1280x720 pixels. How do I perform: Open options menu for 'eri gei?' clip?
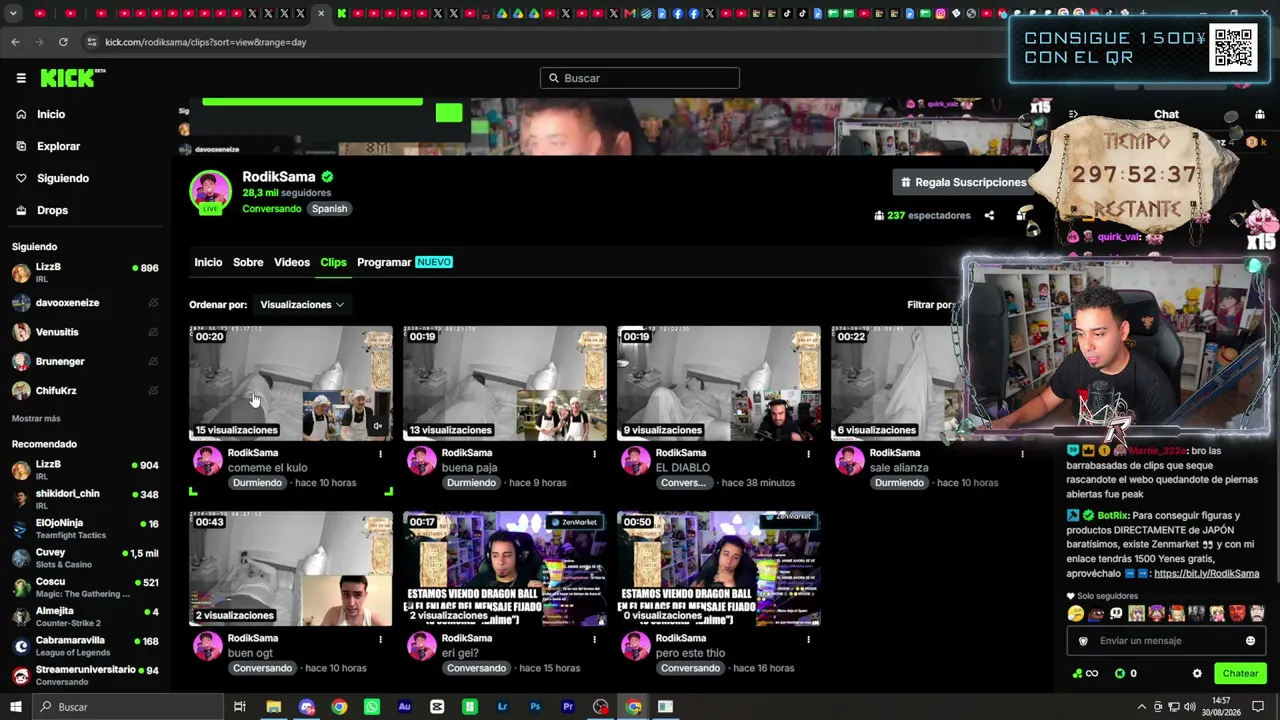click(x=594, y=639)
